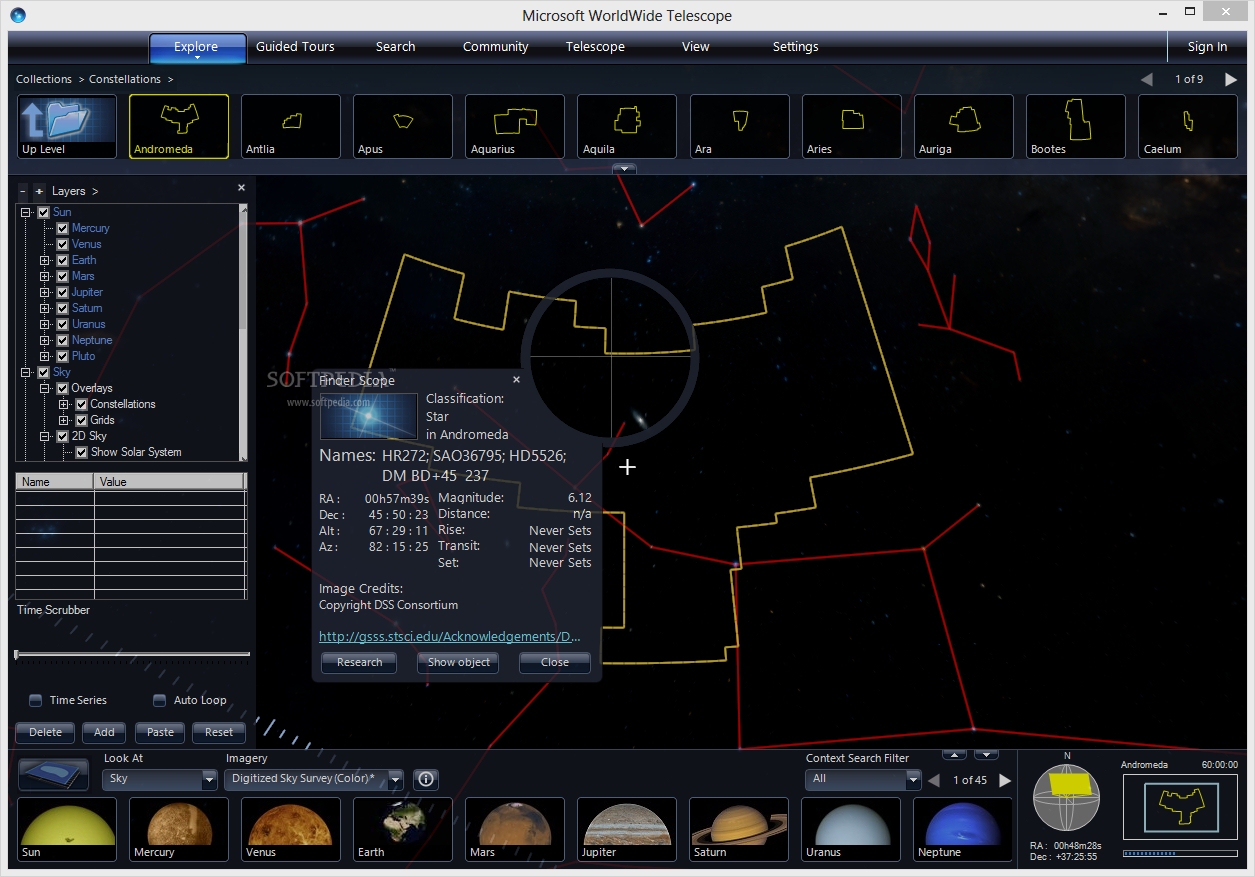Expand the Mars tree node
The width and height of the screenshot is (1255, 877).
click(x=45, y=276)
